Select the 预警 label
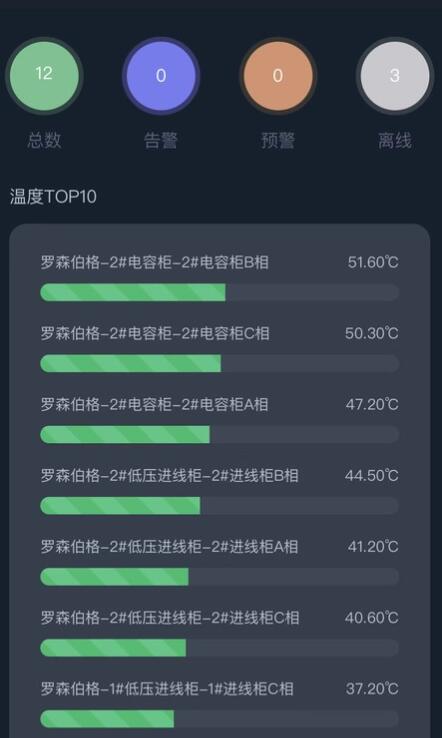442x738 pixels. click(x=278, y=141)
